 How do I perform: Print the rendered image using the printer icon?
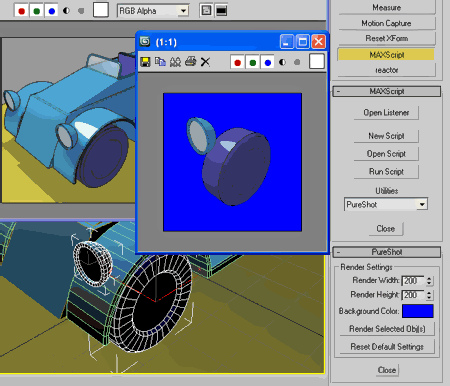coord(191,61)
